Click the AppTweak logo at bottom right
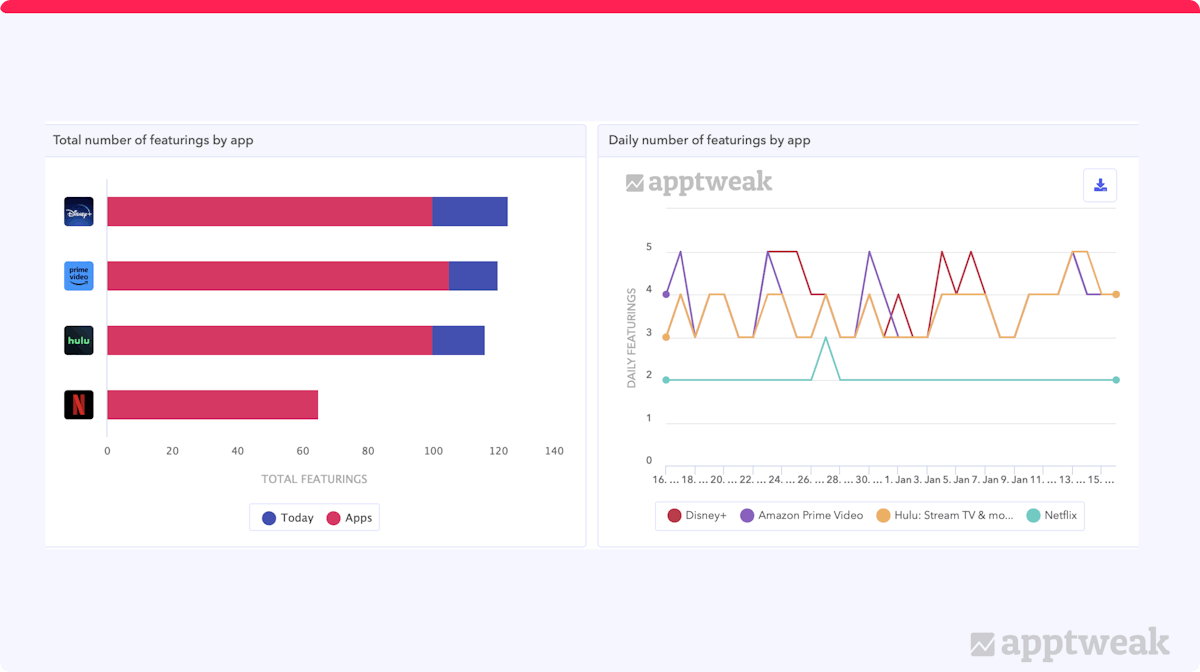 click(1069, 642)
